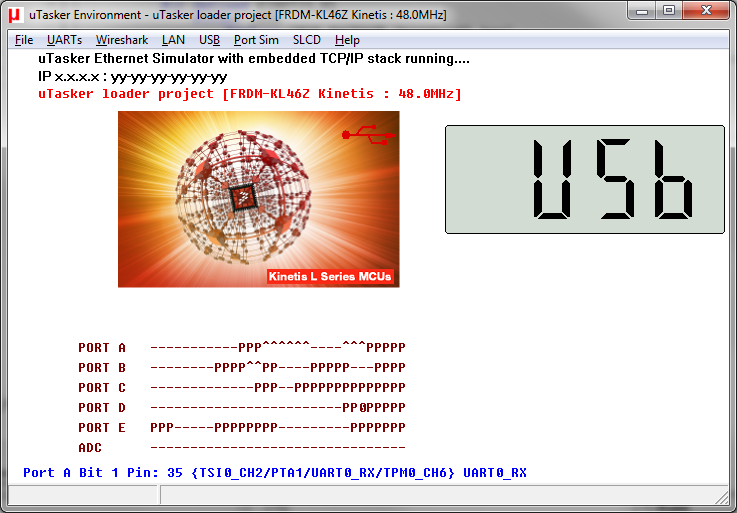The width and height of the screenshot is (737, 513).
Task: Click the red USB symbol on board image
Action: pos(368,134)
